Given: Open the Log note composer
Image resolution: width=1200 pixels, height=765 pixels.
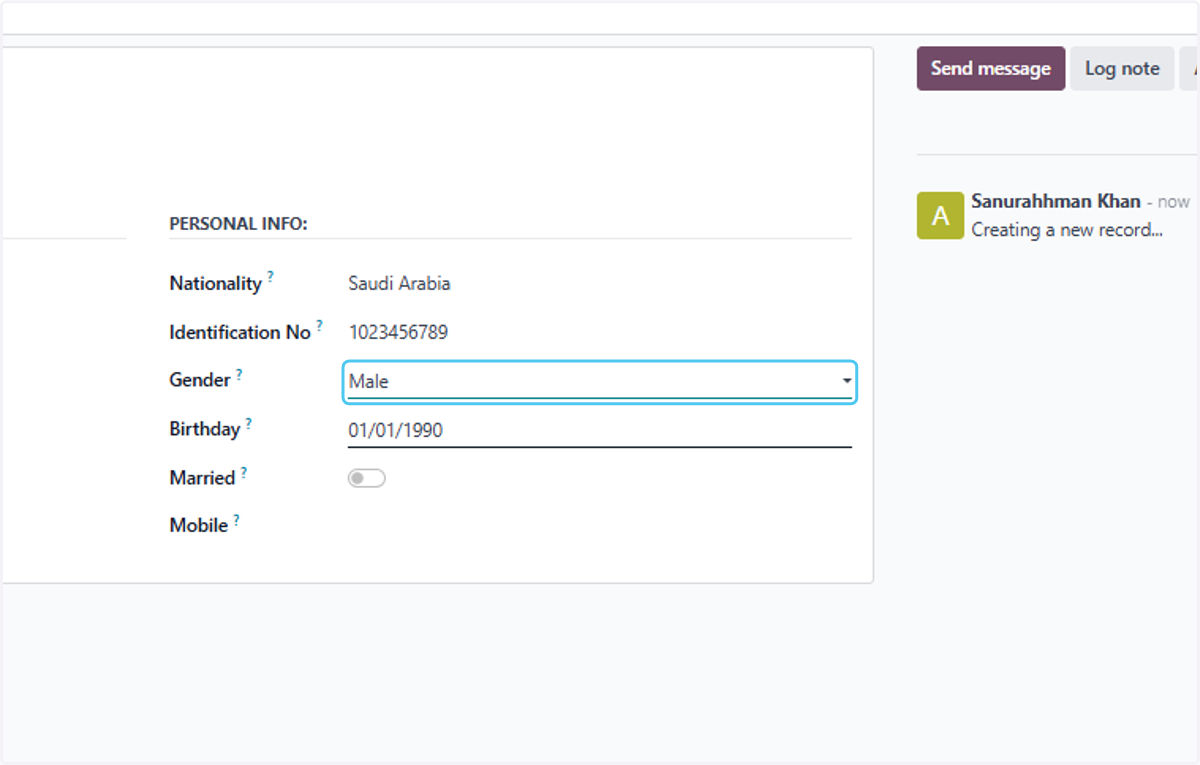Looking at the screenshot, I should tap(1122, 68).
